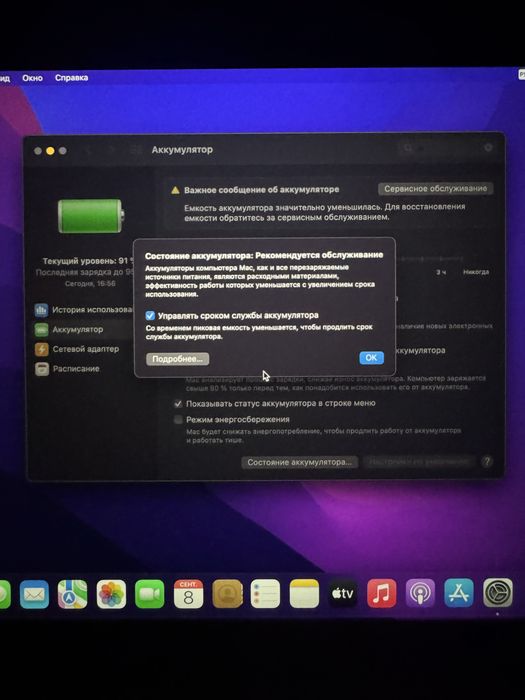Open System Preferences from the Dock
Image resolution: width=525 pixels, height=700 pixels.
tap(497, 593)
